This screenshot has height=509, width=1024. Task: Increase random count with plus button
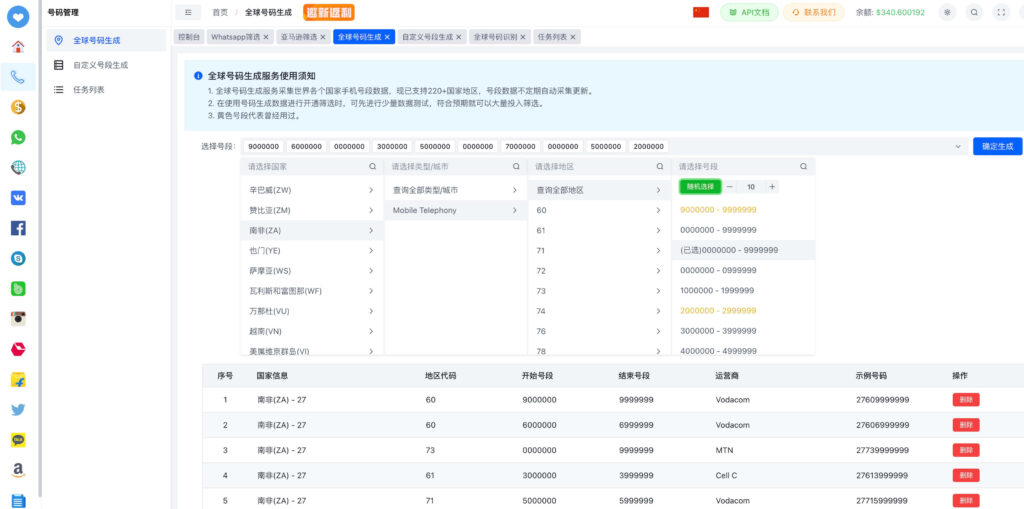773,187
